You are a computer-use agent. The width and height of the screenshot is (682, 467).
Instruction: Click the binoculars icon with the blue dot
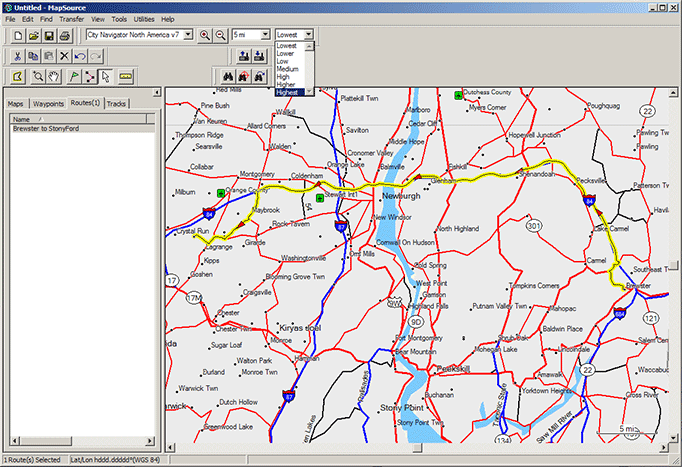pyautogui.click(x=259, y=77)
